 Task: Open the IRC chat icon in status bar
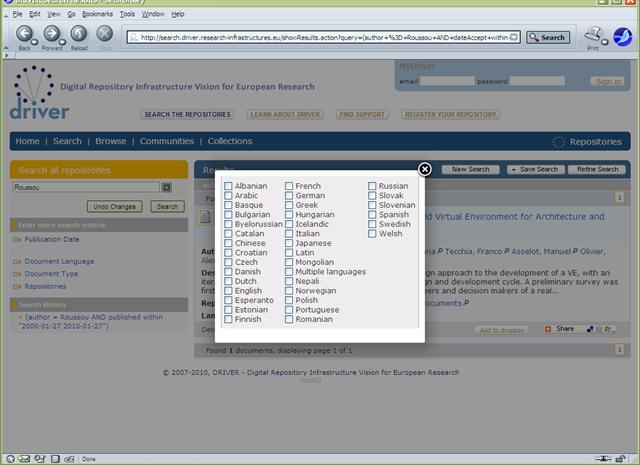pyautogui.click(x=69, y=459)
